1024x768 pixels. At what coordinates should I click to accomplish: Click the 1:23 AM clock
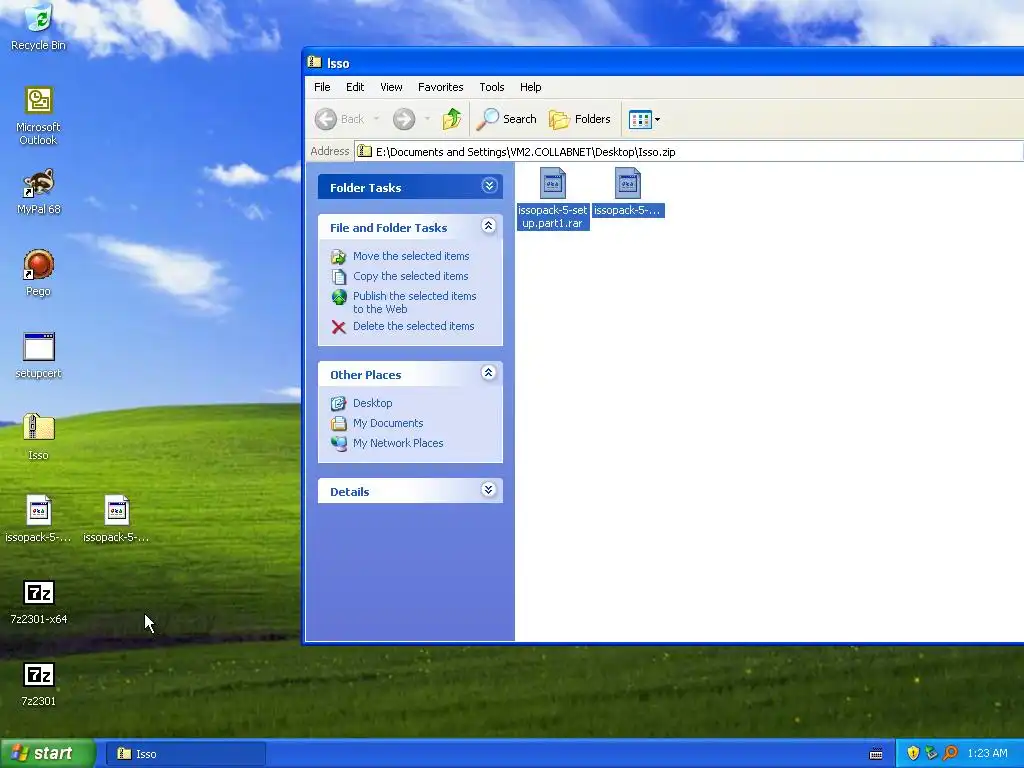(987, 753)
